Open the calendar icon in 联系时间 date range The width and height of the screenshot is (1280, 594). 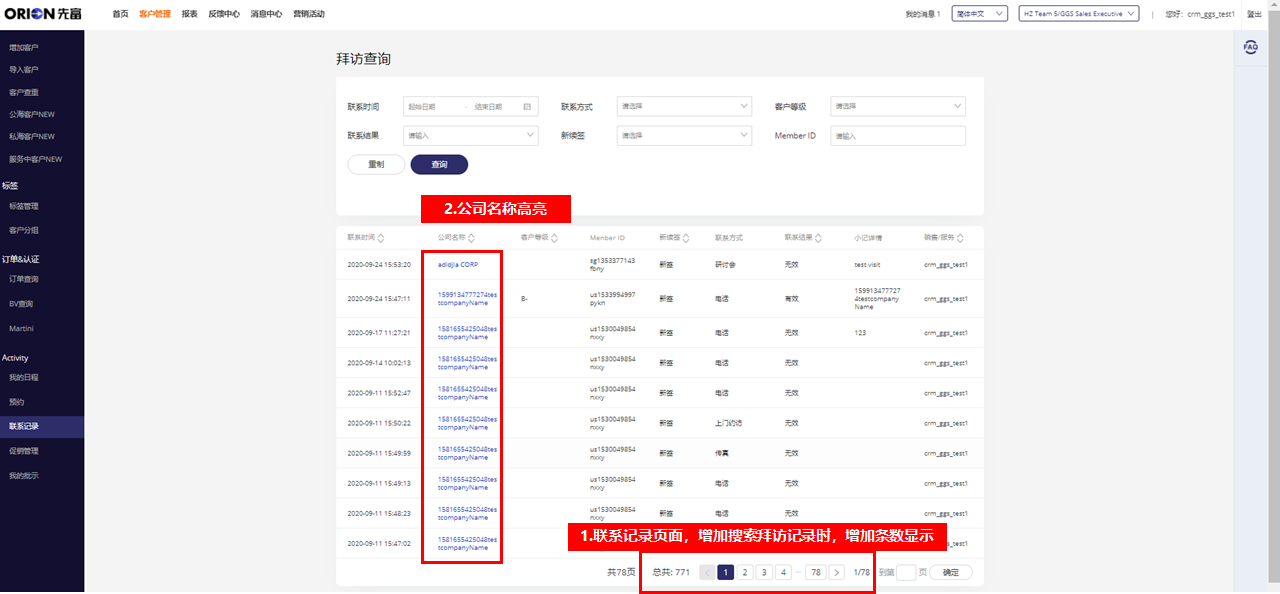tap(527, 107)
